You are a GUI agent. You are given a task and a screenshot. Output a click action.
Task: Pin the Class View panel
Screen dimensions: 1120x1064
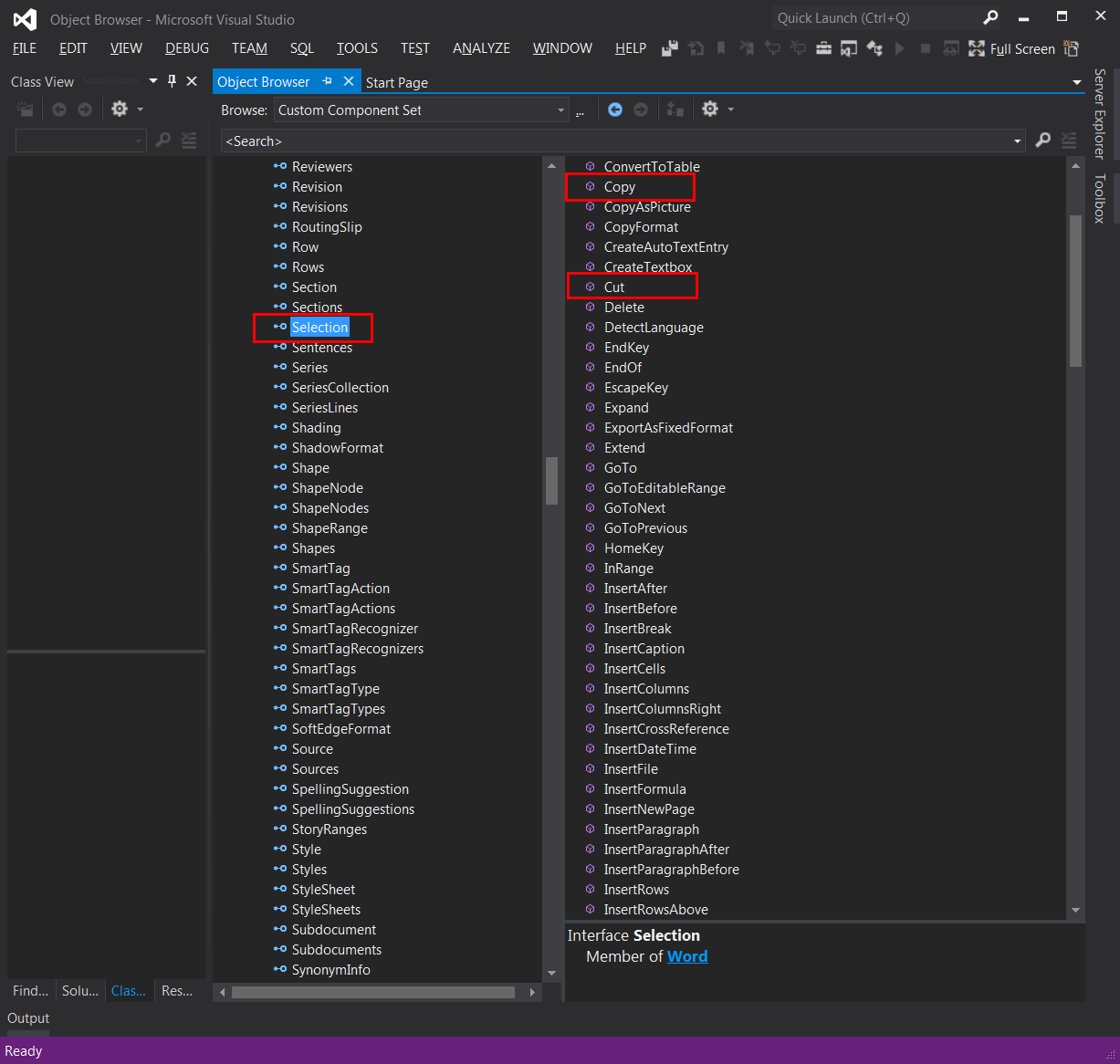tap(172, 81)
